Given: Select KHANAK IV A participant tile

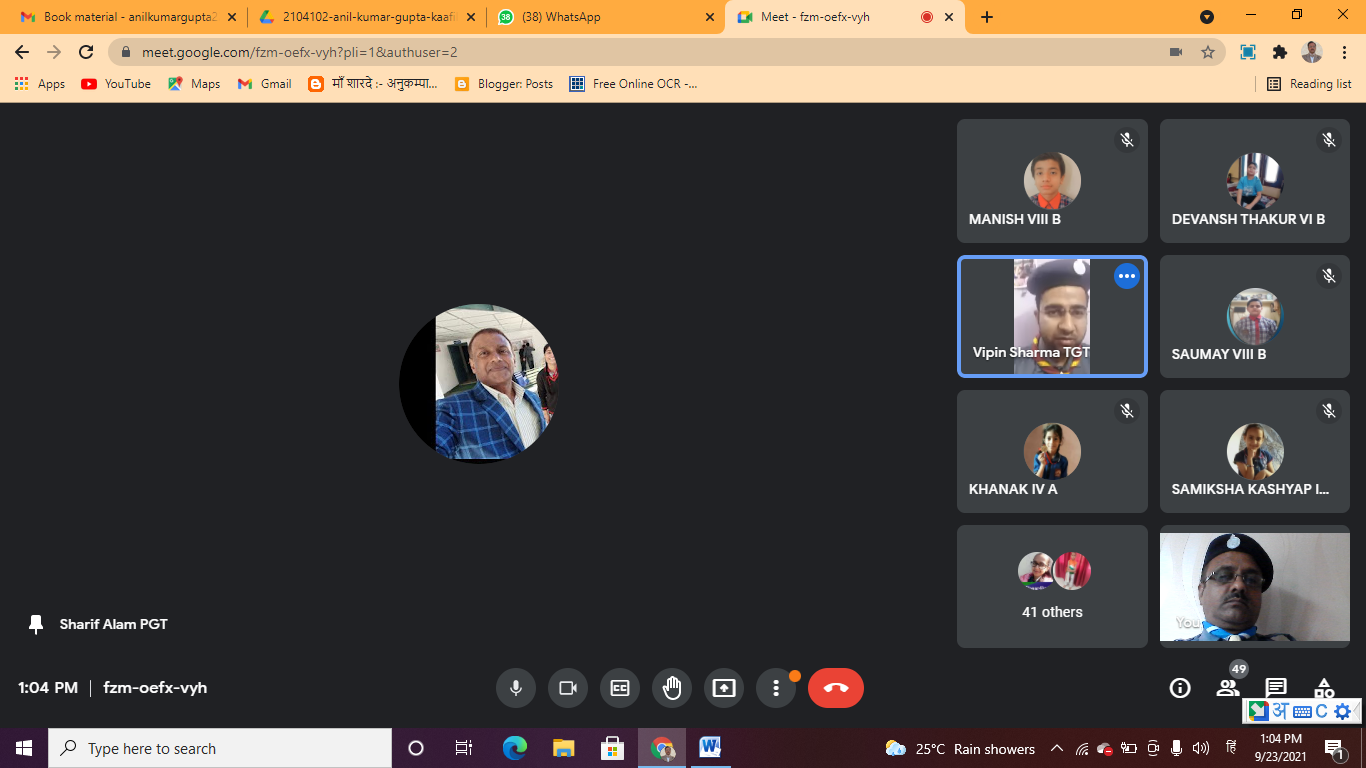Looking at the screenshot, I should click(1052, 451).
